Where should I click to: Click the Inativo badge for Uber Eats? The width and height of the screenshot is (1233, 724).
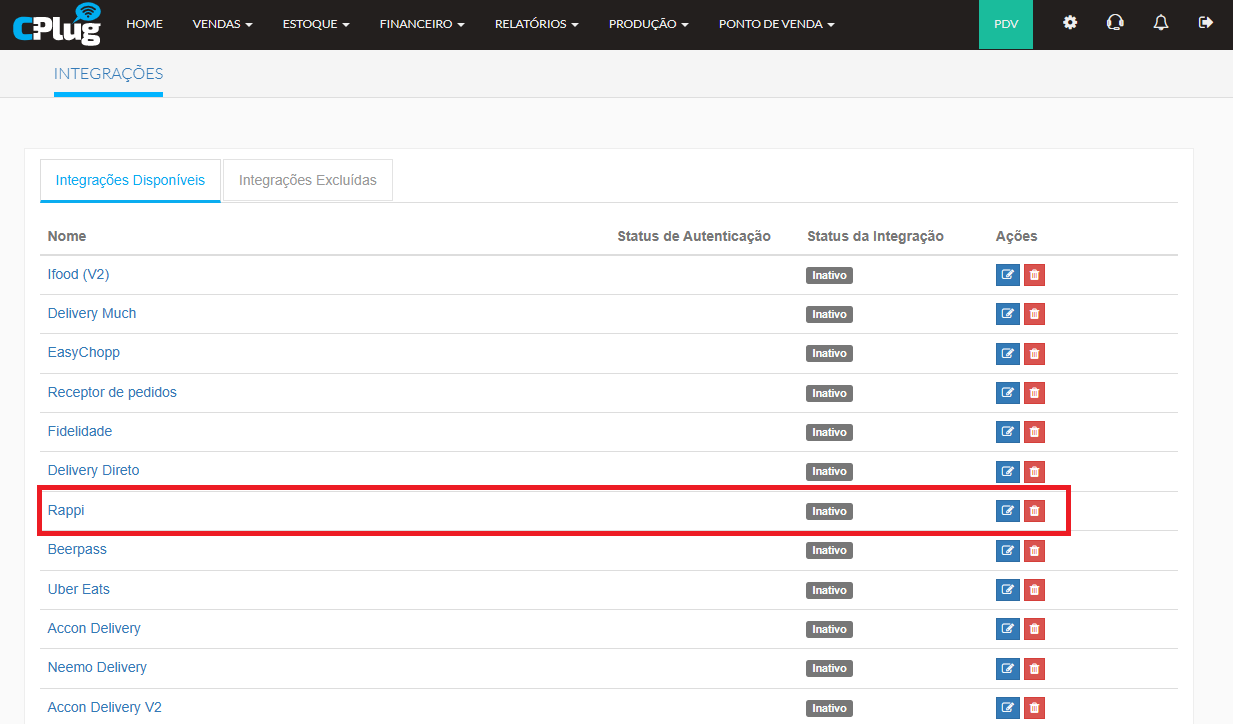coord(829,590)
